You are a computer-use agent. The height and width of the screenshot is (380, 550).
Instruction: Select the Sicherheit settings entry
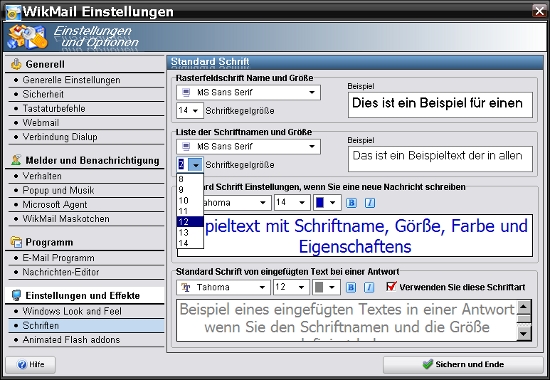click(x=43, y=94)
